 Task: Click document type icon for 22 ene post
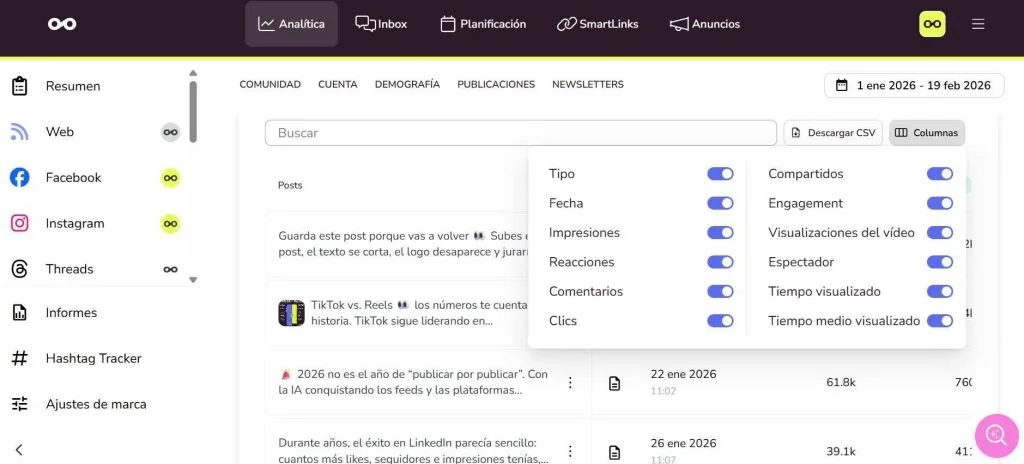click(614, 384)
